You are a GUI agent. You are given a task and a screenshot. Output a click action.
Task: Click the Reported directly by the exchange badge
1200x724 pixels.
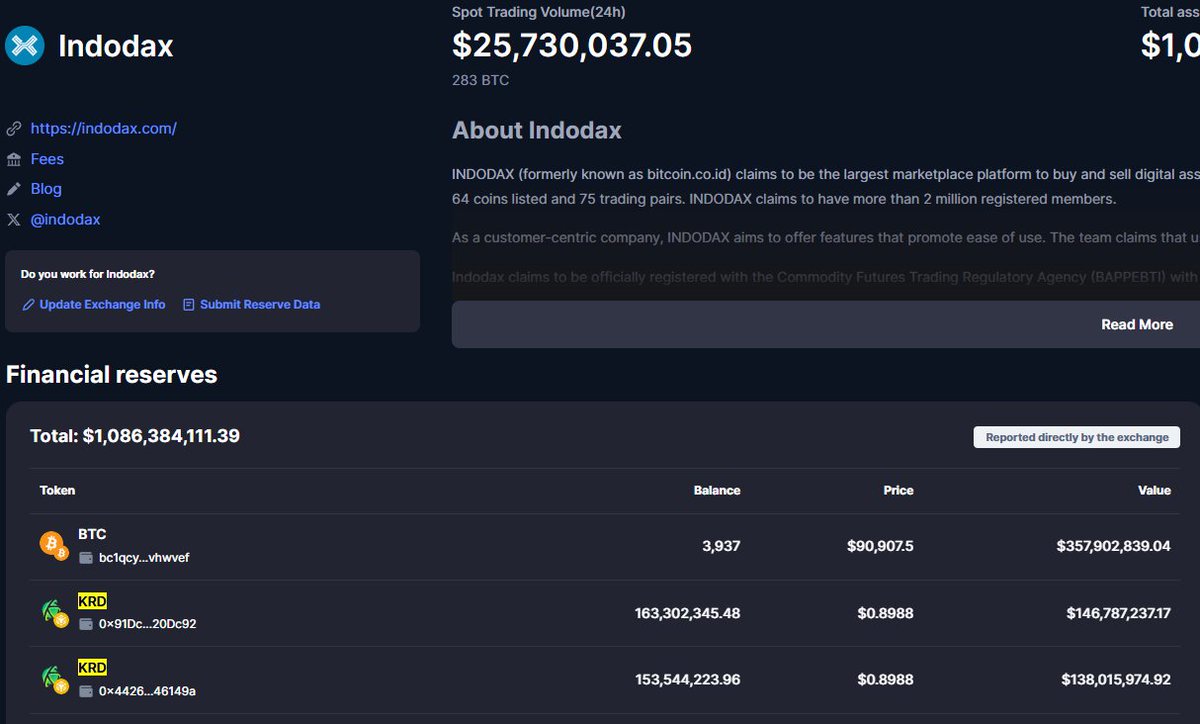1077,437
